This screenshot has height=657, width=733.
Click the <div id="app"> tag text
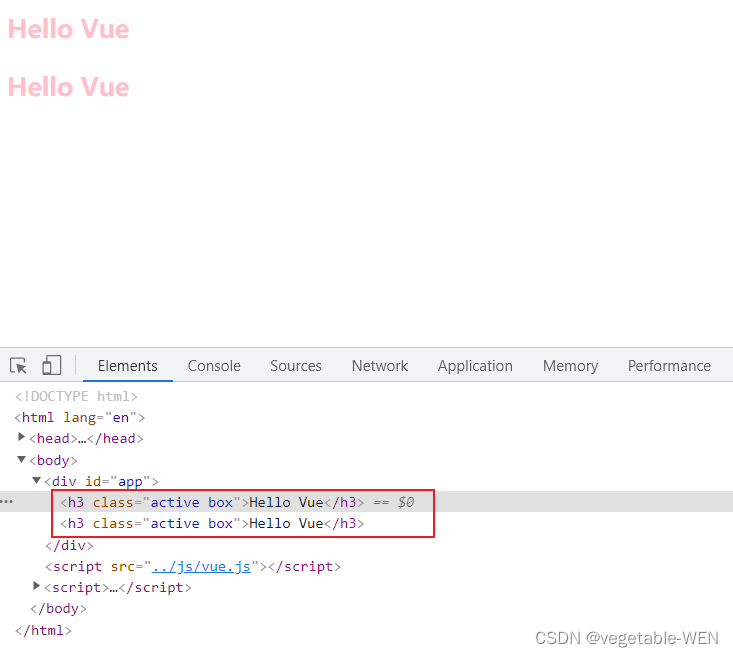pos(101,481)
